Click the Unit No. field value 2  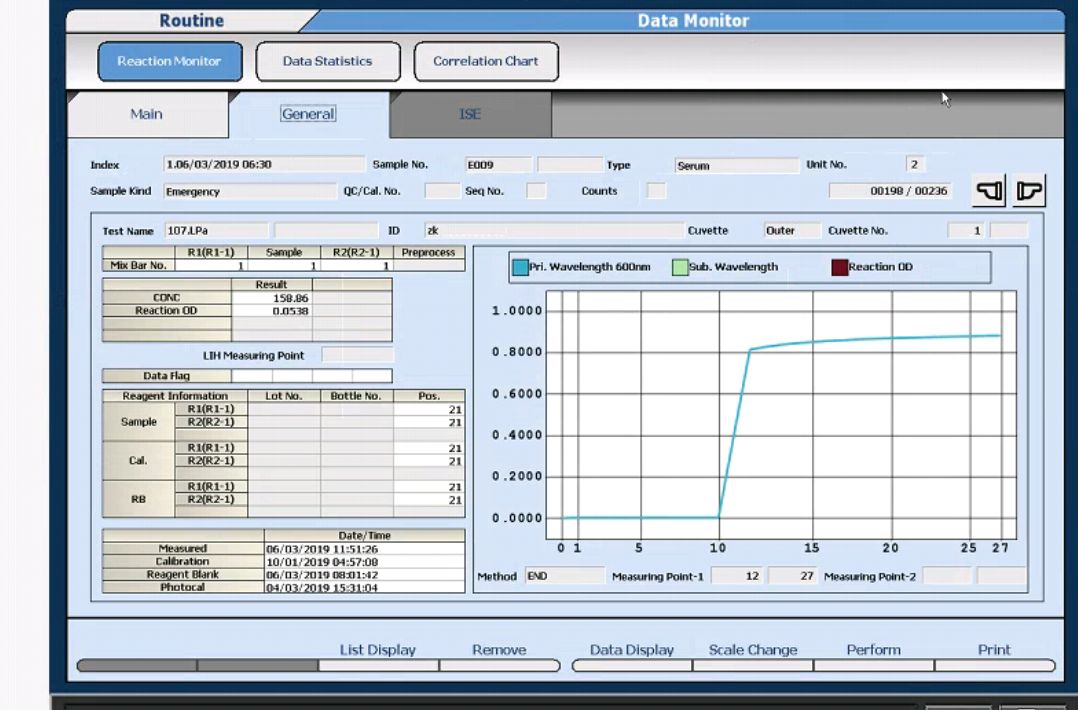point(915,164)
